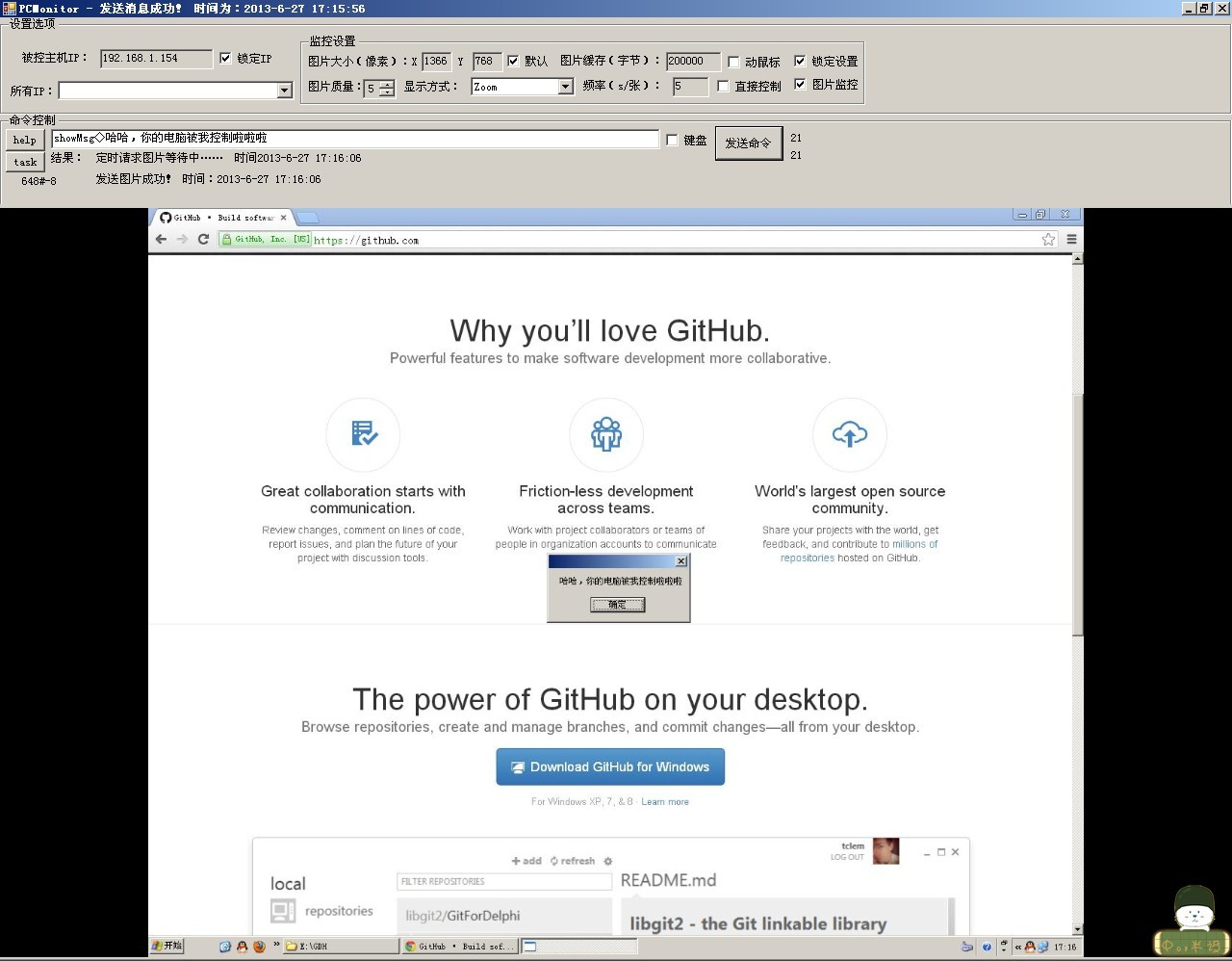The image size is (1232, 961).
Task: Enable the 键盘 checkbox
Action: 672,140
